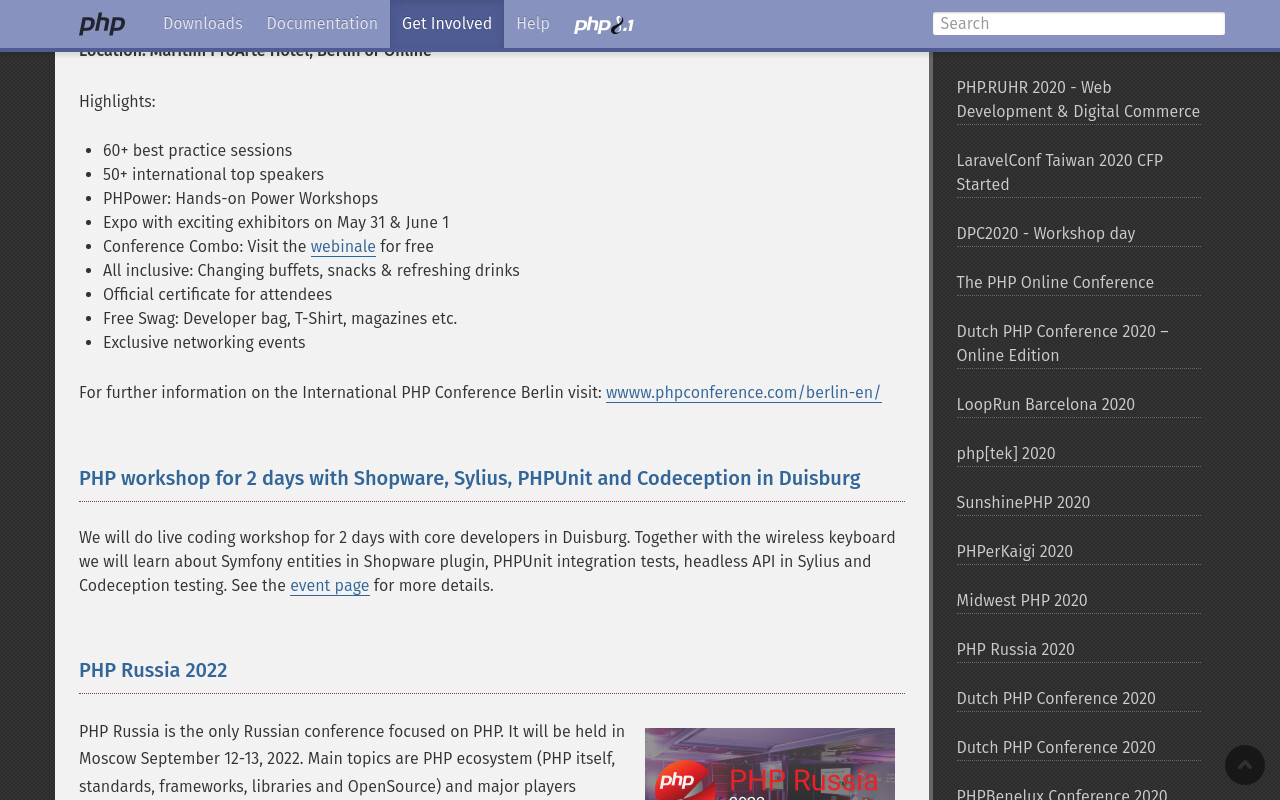Open the PHP Russia 2022 headline
The height and width of the screenshot is (800, 1280).
153,670
